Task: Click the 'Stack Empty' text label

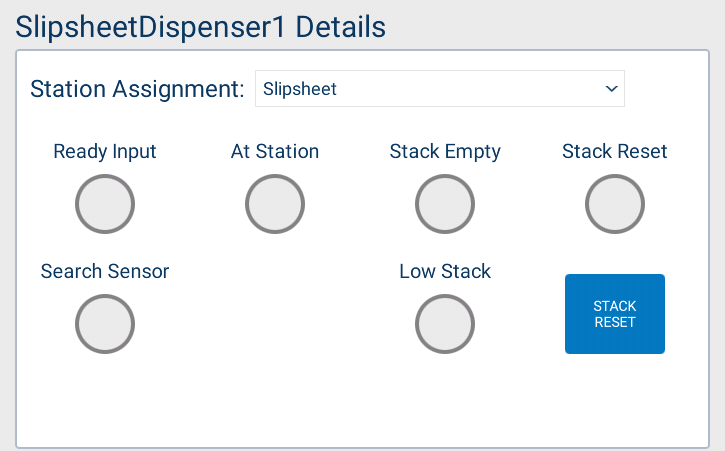Action: pos(445,152)
